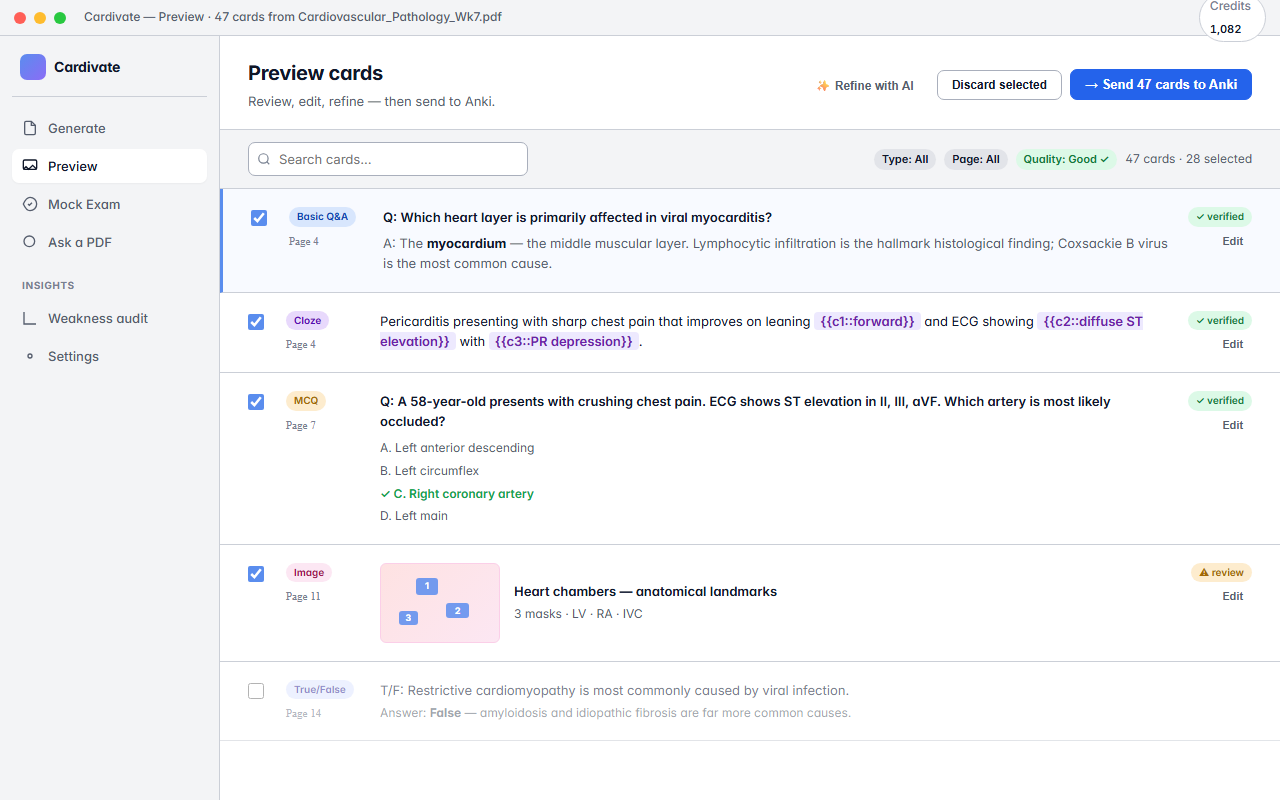Open Ask a PDF section
The width and height of the screenshot is (1280, 800).
[x=110, y=242]
